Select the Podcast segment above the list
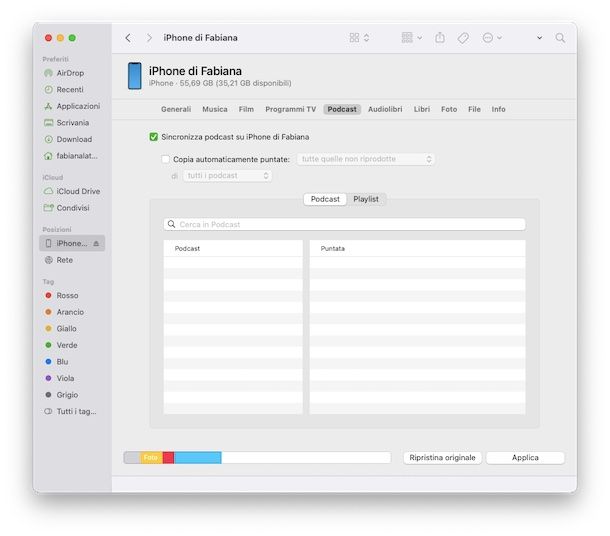The image size is (610, 536). (x=325, y=199)
